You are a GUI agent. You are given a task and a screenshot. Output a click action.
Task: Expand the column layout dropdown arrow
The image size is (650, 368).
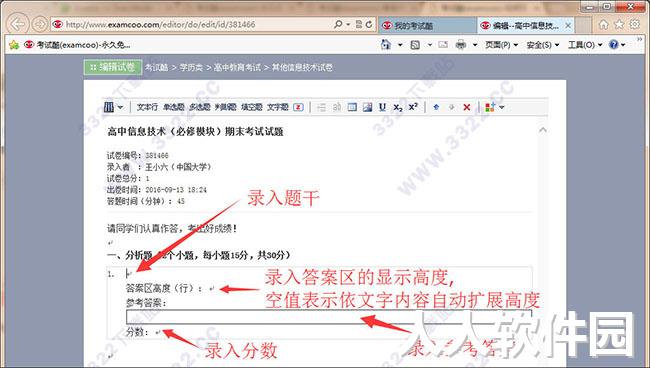tap(120, 107)
